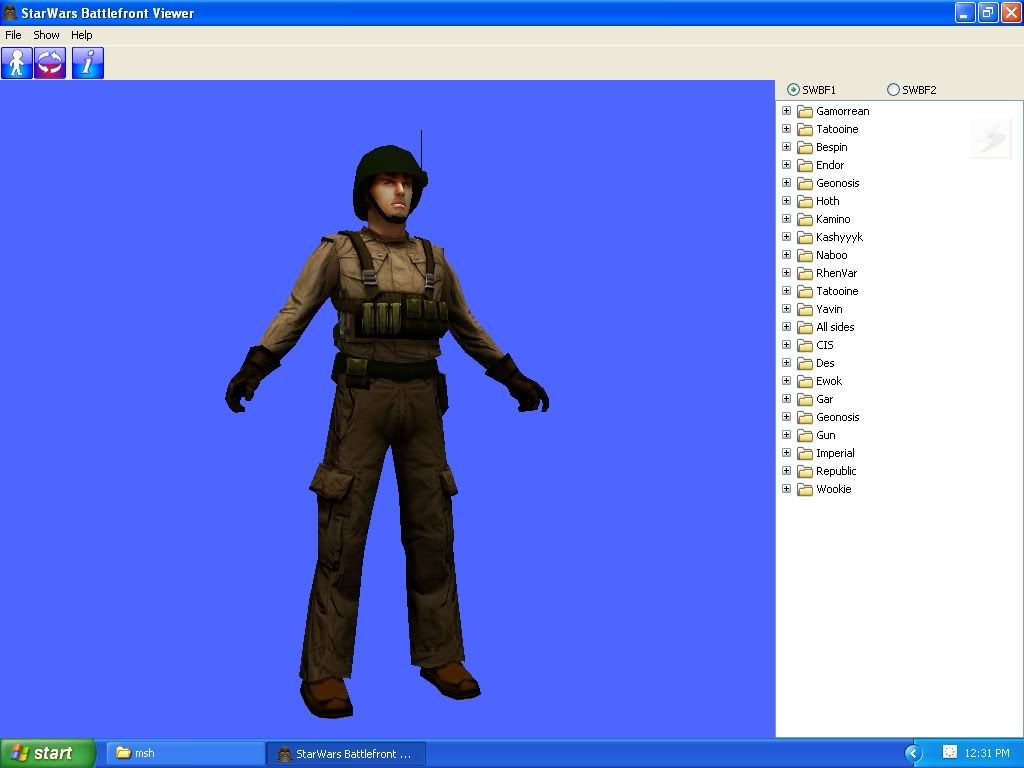Expand the All sides tree node

click(x=786, y=327)
